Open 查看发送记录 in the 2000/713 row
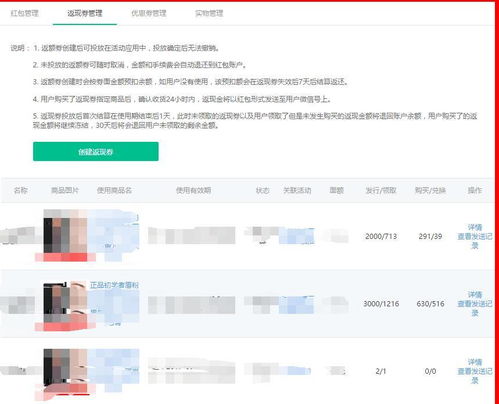 475,241
